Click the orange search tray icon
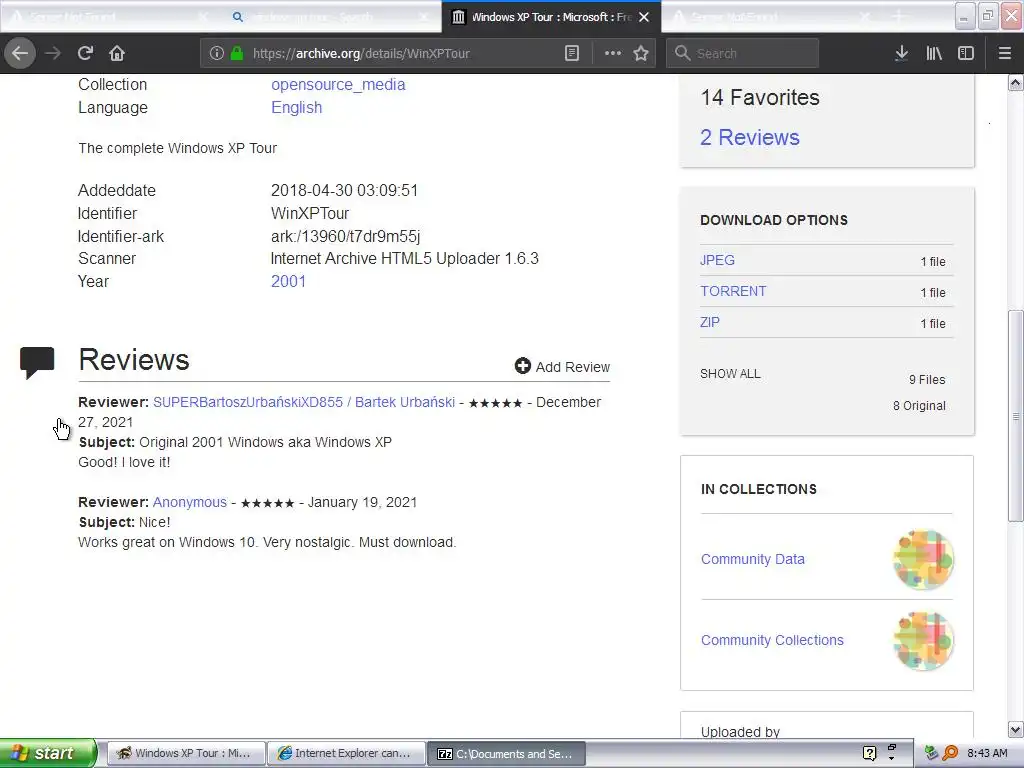 pyautogui.click(x=950, y=753)
